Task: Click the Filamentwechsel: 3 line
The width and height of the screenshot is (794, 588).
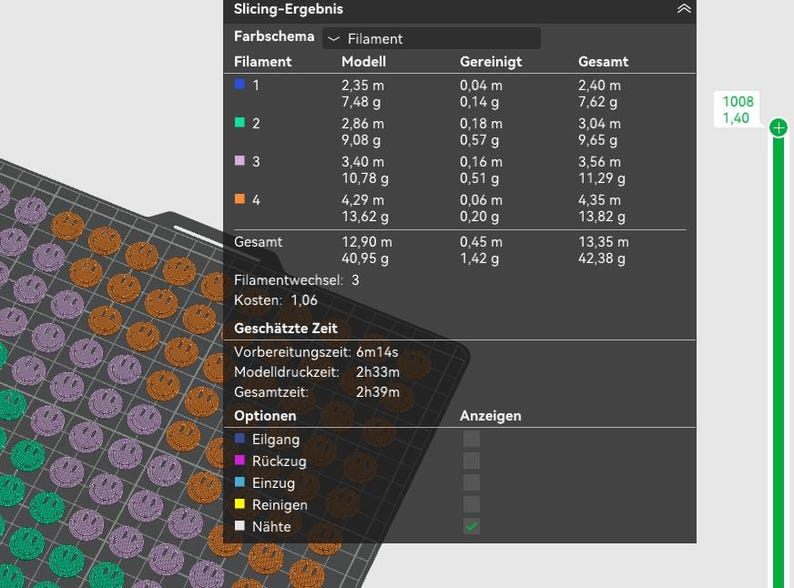Action: click(297, 280)
